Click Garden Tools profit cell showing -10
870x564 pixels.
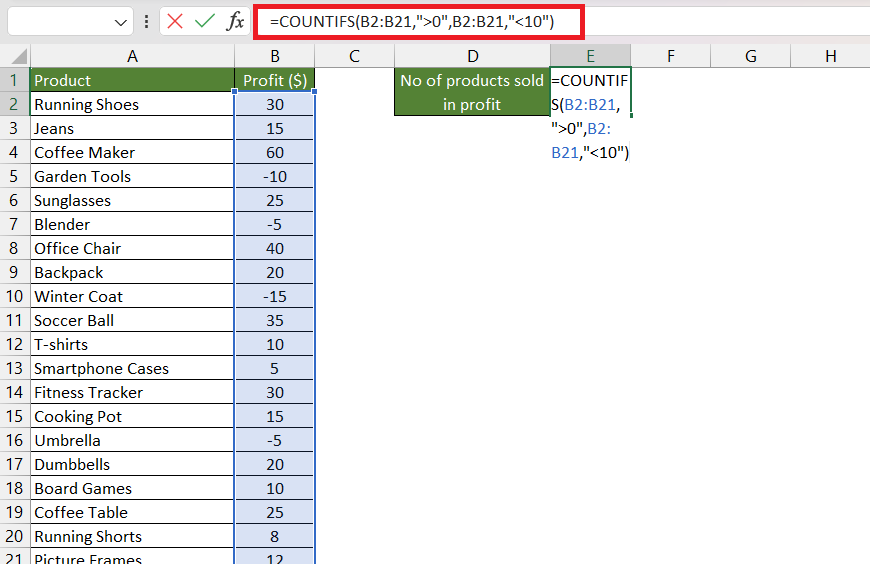click(x=275, y=177)
